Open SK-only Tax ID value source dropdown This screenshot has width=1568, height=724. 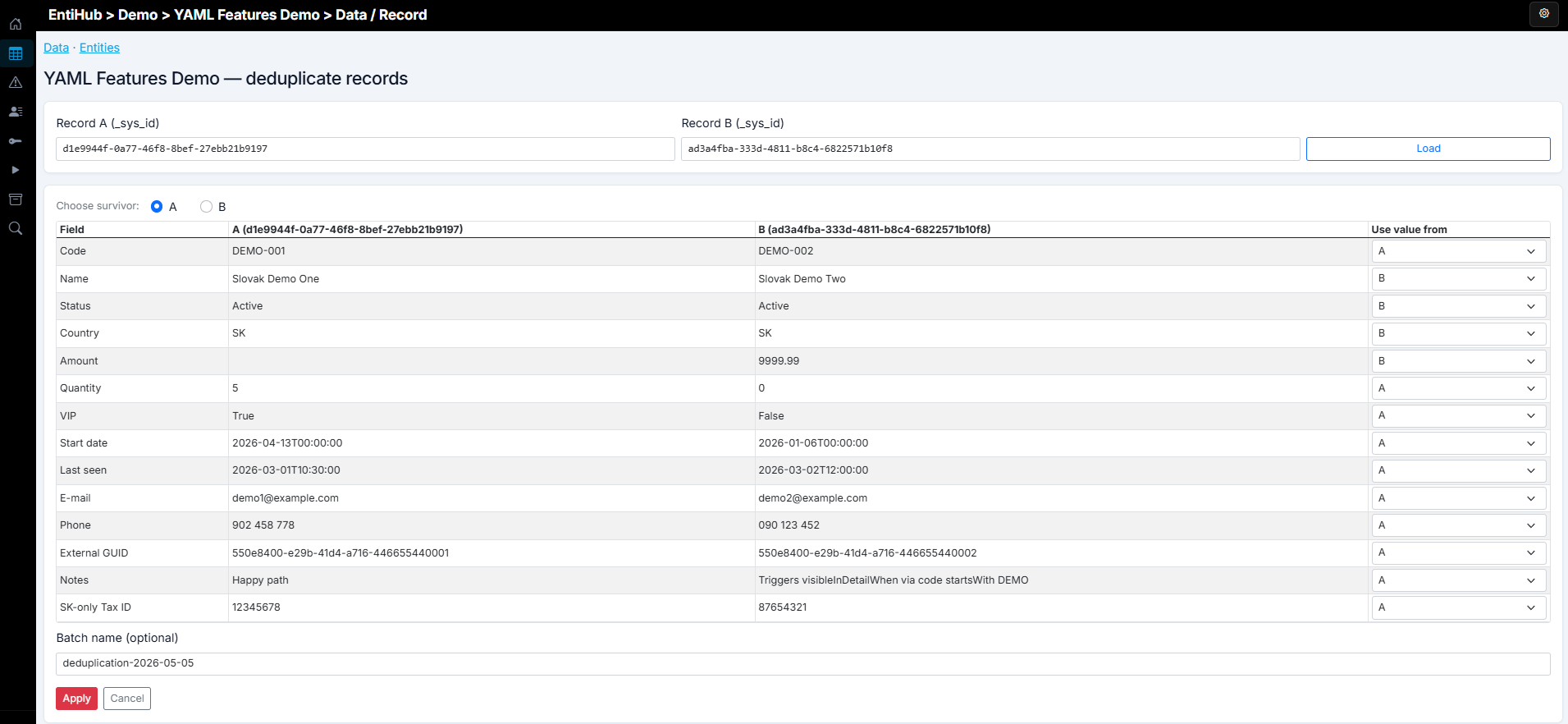click(1459, 607)
